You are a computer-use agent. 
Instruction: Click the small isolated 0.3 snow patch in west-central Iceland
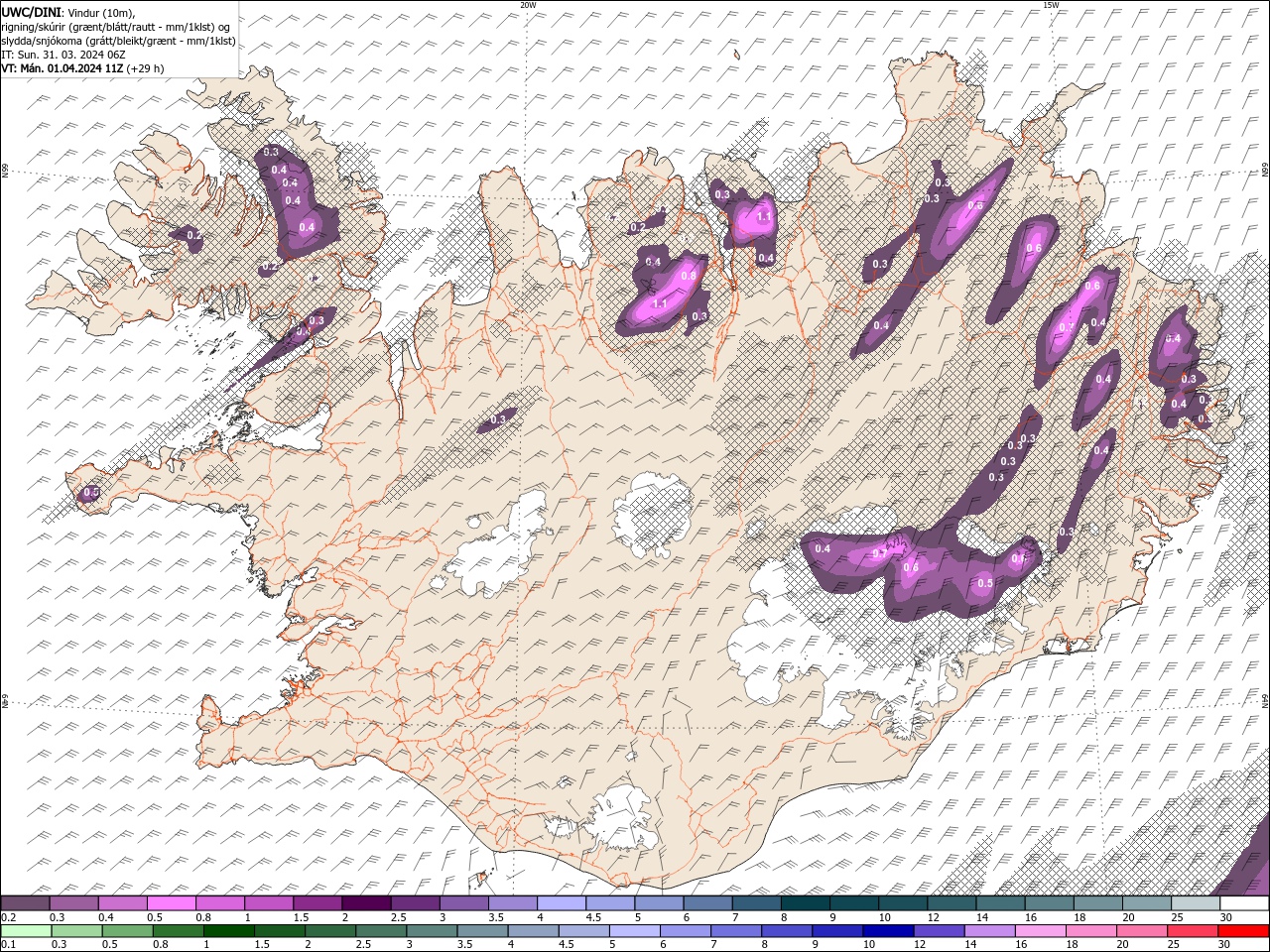click(498, 420)
